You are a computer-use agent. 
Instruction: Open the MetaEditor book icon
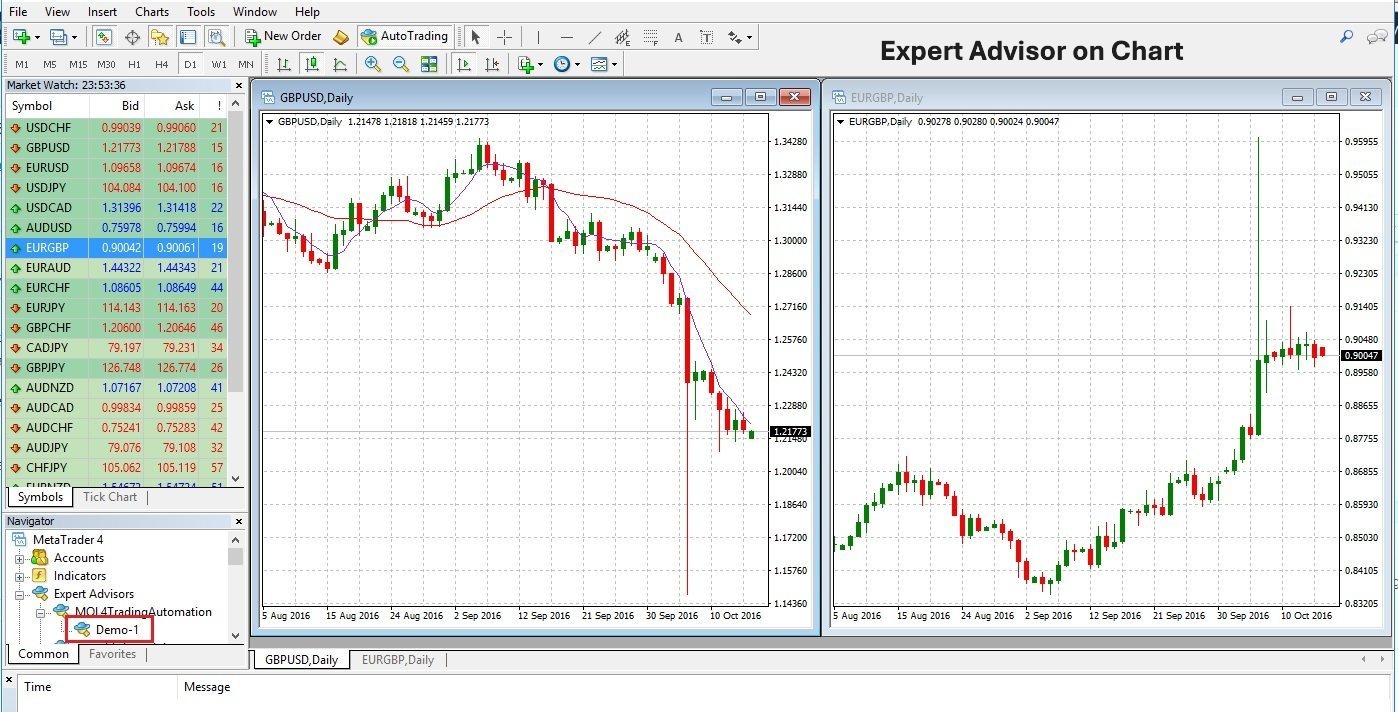click(x=341, y=37)
